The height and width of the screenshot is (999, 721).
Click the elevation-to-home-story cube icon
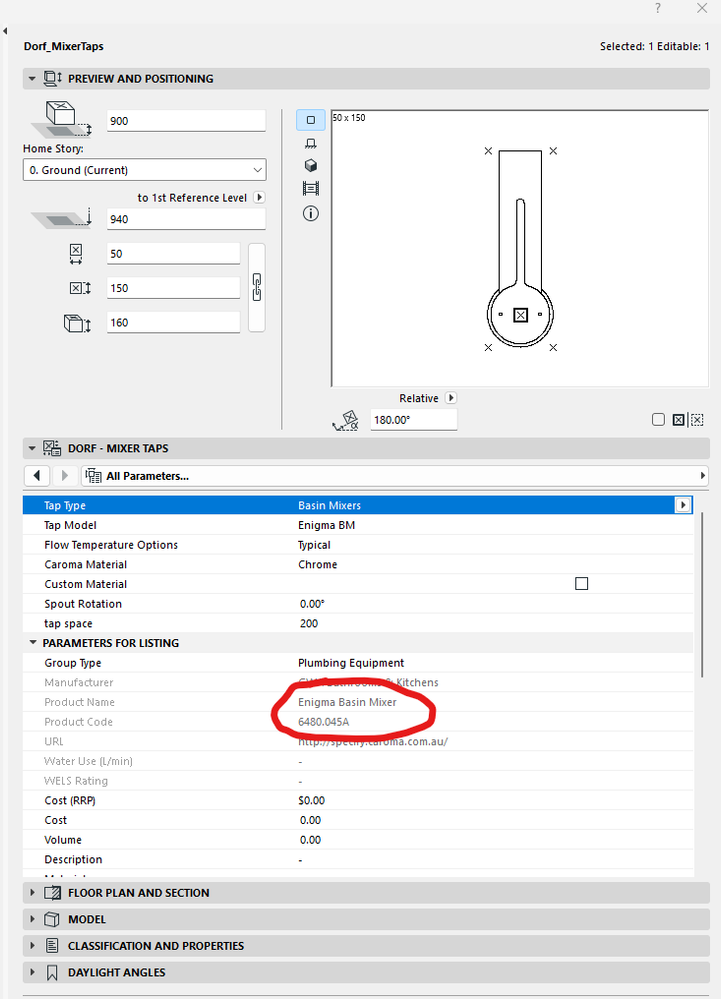click(62, 119)
